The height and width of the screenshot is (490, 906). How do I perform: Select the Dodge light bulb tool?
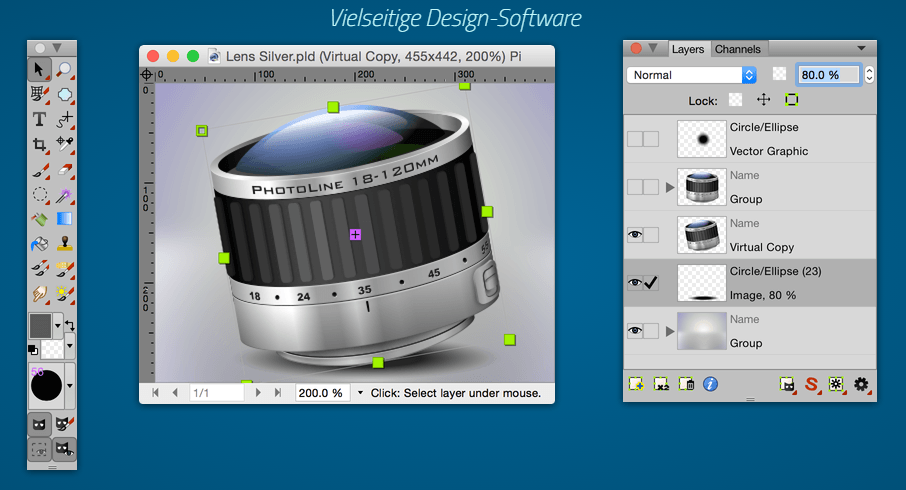pyautogui.click(x=64, y=294)
